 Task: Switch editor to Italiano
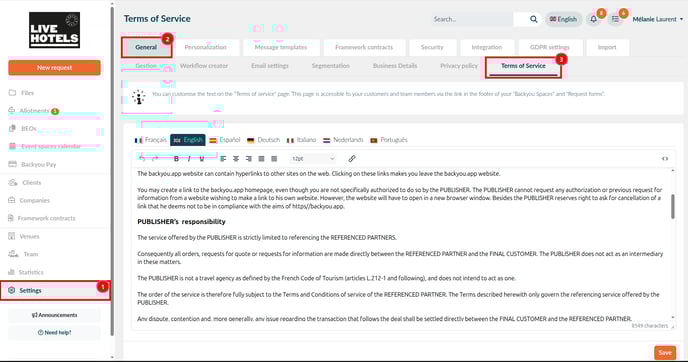(x=301, y=140)
